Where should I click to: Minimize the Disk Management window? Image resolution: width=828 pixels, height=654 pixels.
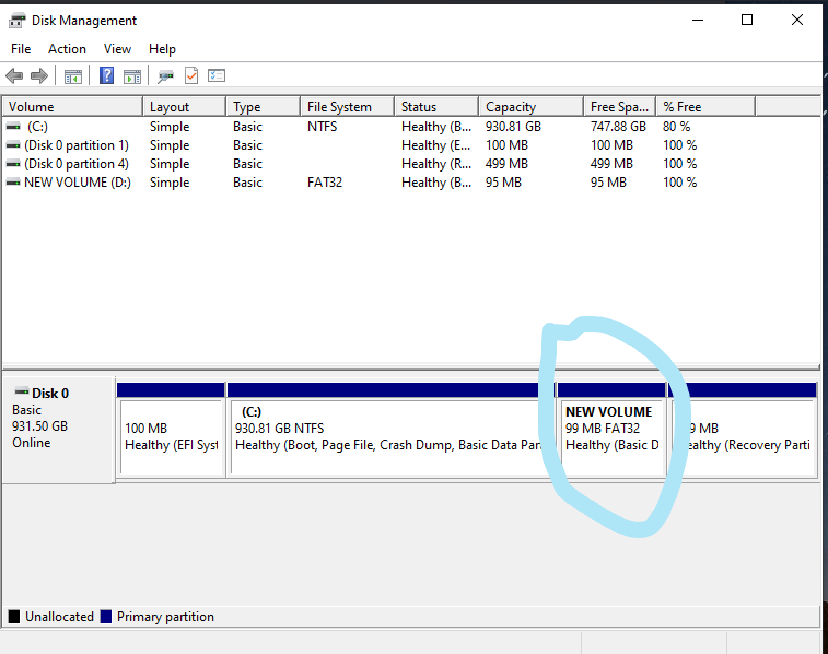click(698, 20)
